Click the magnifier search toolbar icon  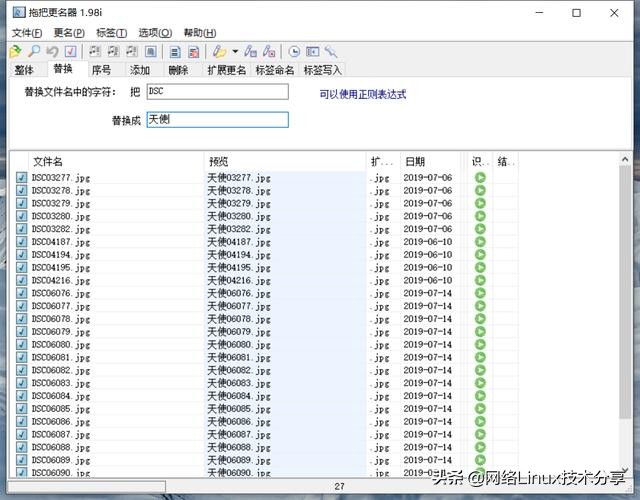click(x=34, y=51)
